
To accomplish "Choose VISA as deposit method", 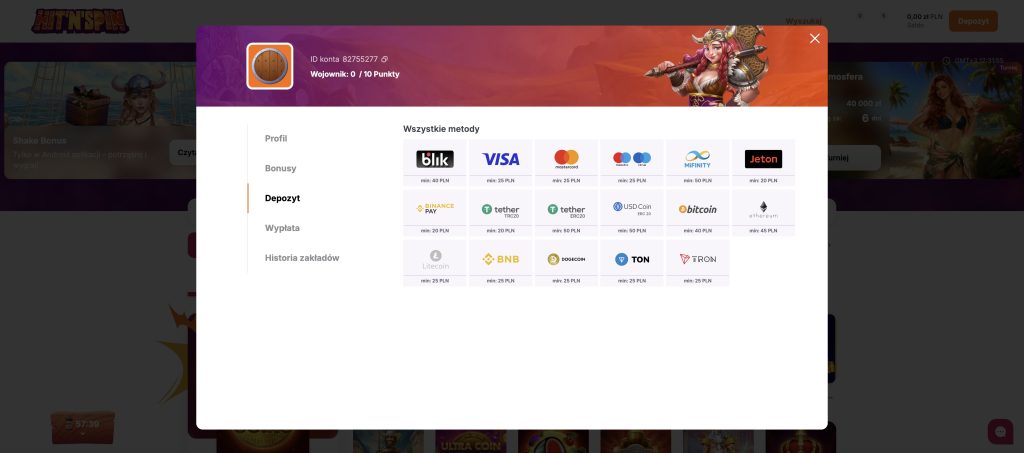I will coord(500,163).
